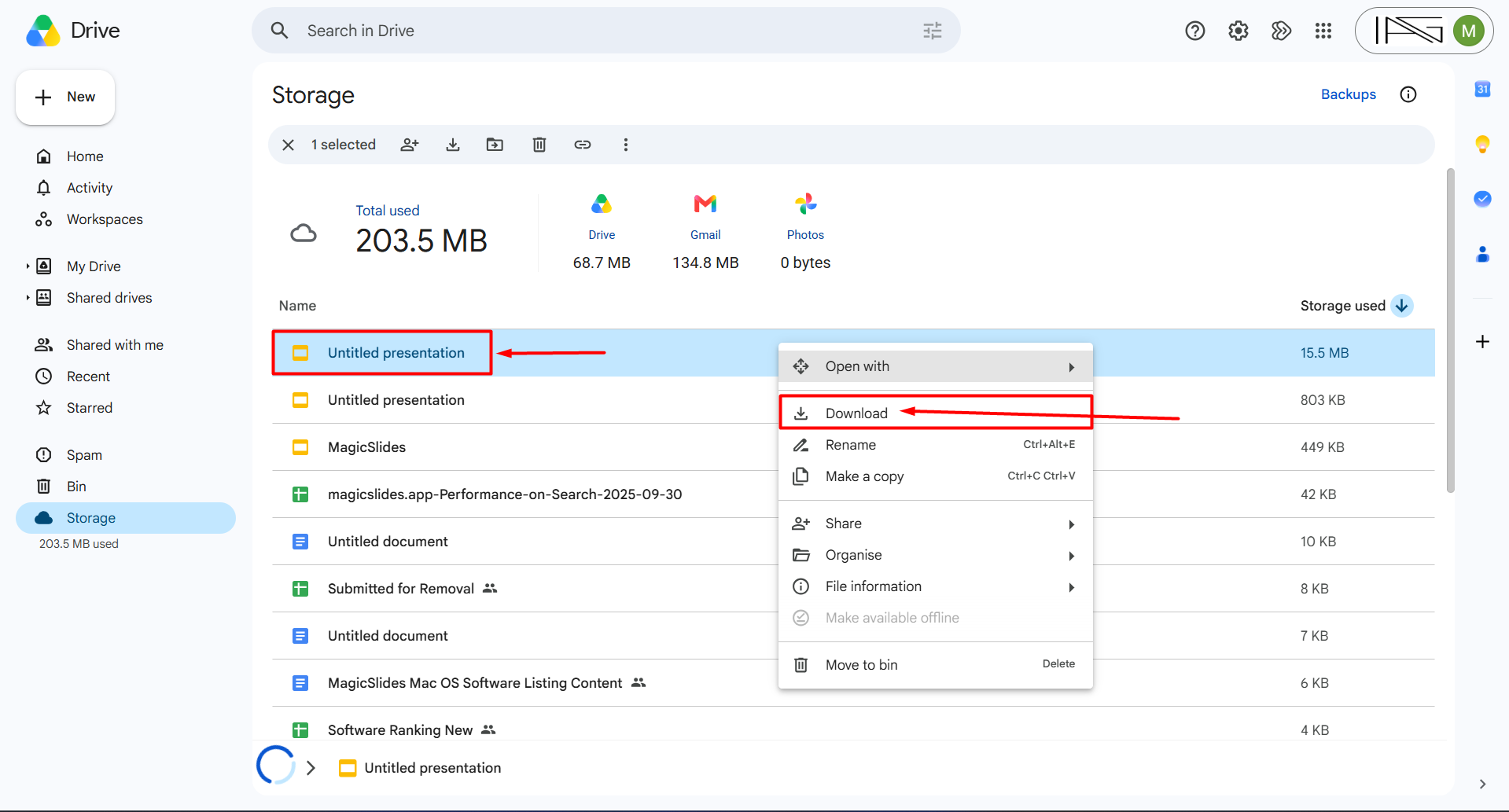Expand the Open with submenu

pos(936,366)
